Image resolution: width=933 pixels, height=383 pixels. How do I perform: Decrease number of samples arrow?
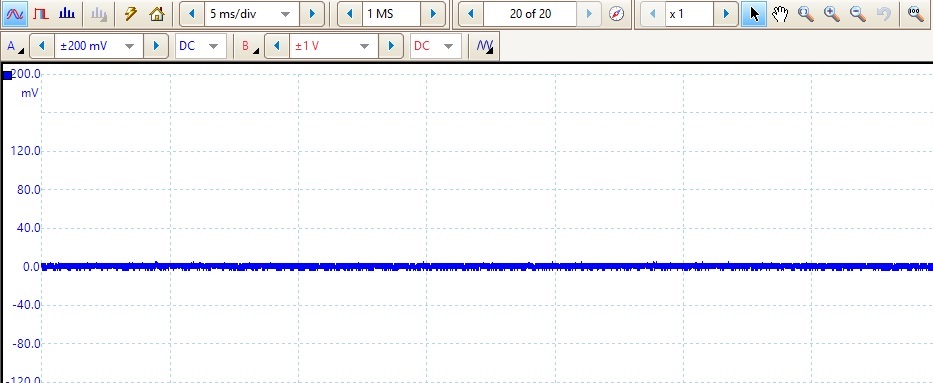point(350,14)
